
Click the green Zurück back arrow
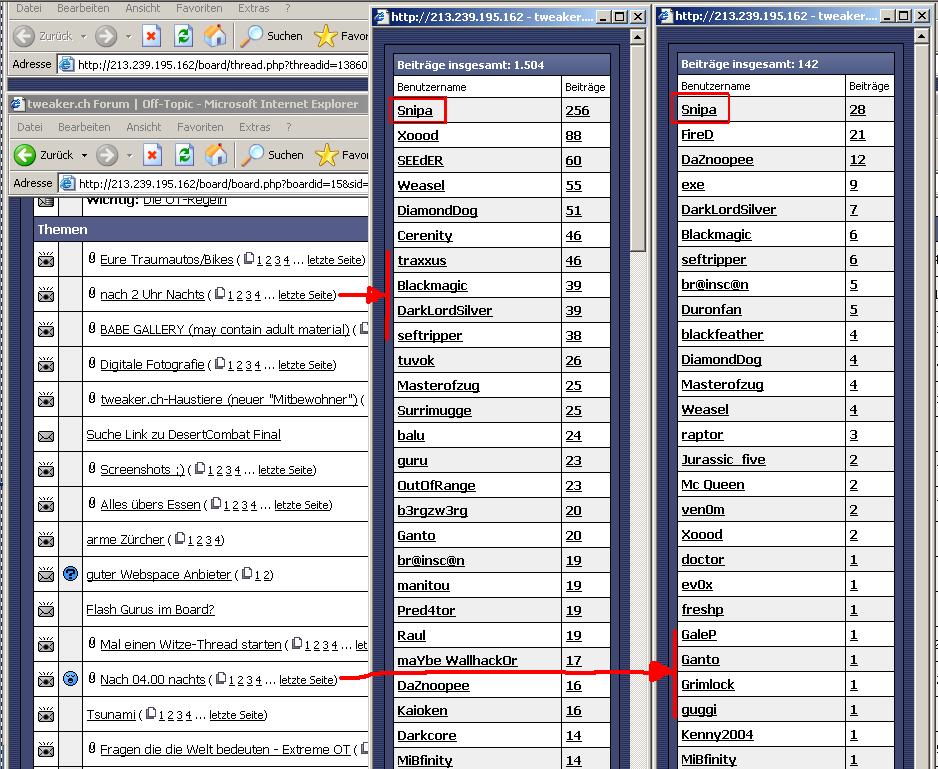click(x=25, y=155)
